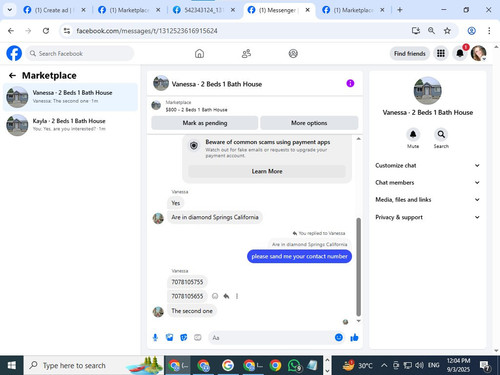This screenshot has height=375, width=500.
Task: Click the taskbar volume icon
Action: tap(419, 365)
